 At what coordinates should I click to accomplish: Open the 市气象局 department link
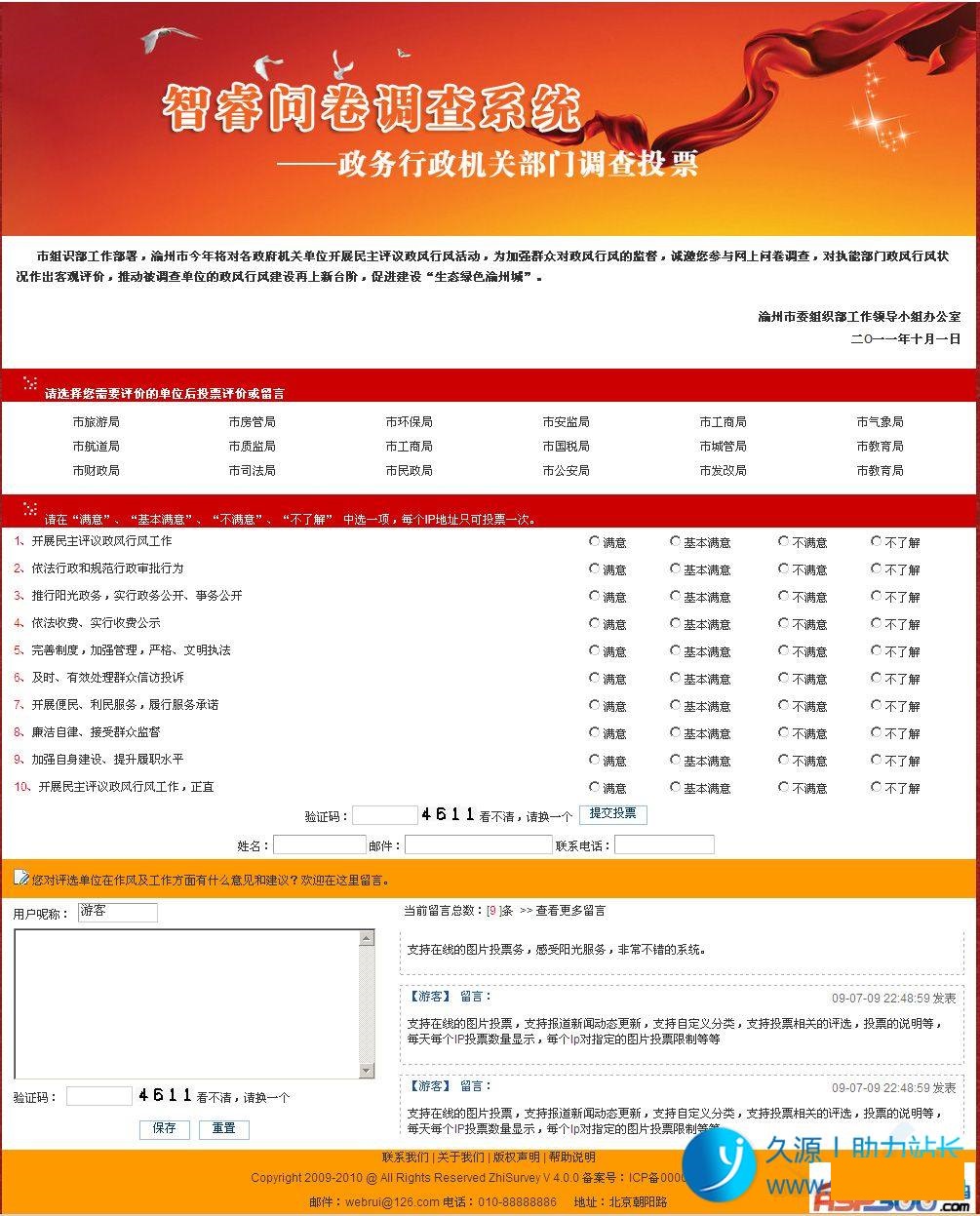(880, 422)
